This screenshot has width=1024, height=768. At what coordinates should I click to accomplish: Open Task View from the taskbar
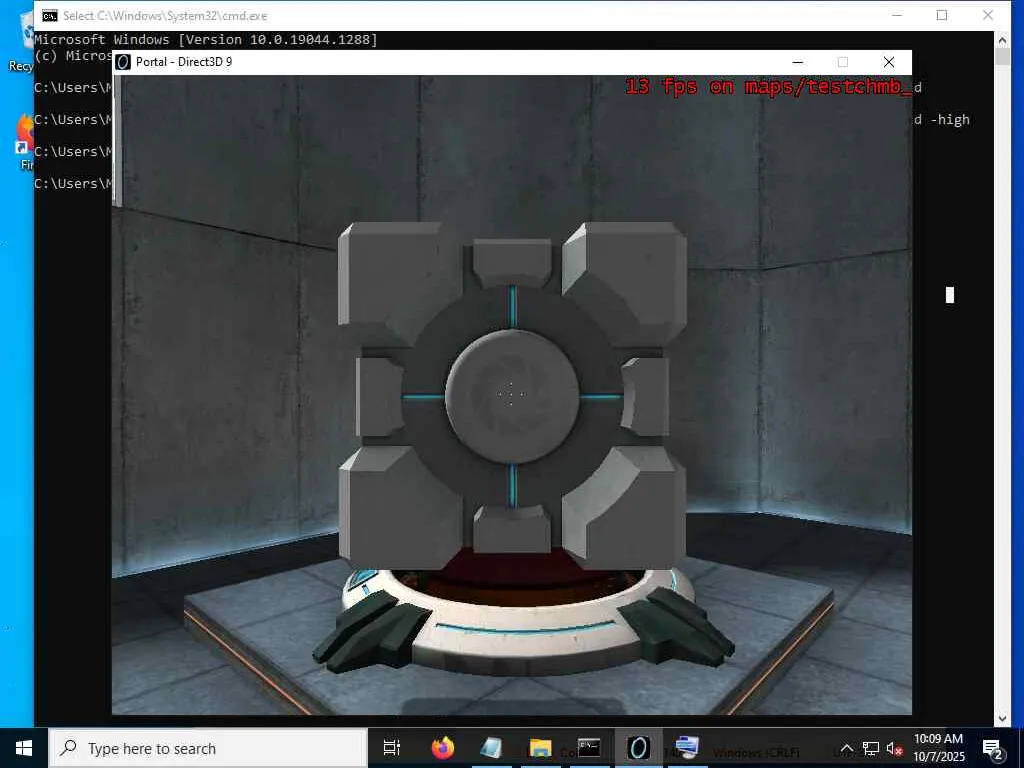point(392,748)
